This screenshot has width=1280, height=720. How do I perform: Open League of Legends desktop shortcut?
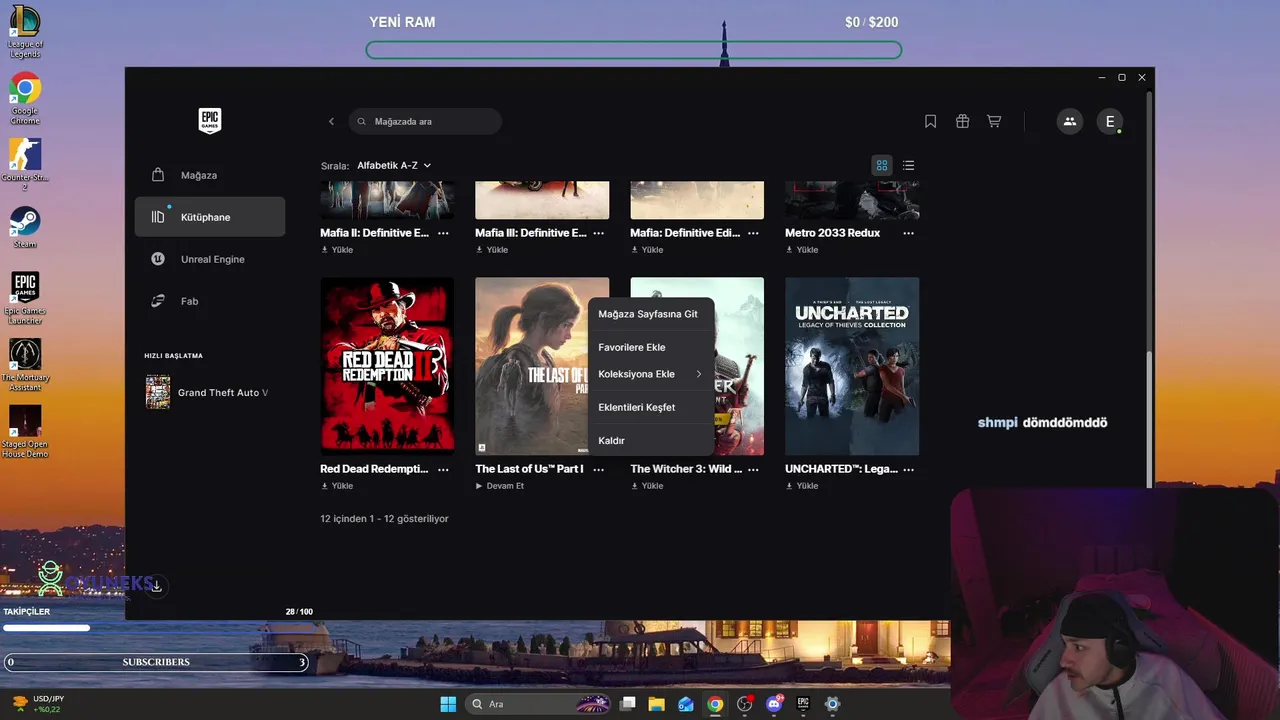(25, 32)
